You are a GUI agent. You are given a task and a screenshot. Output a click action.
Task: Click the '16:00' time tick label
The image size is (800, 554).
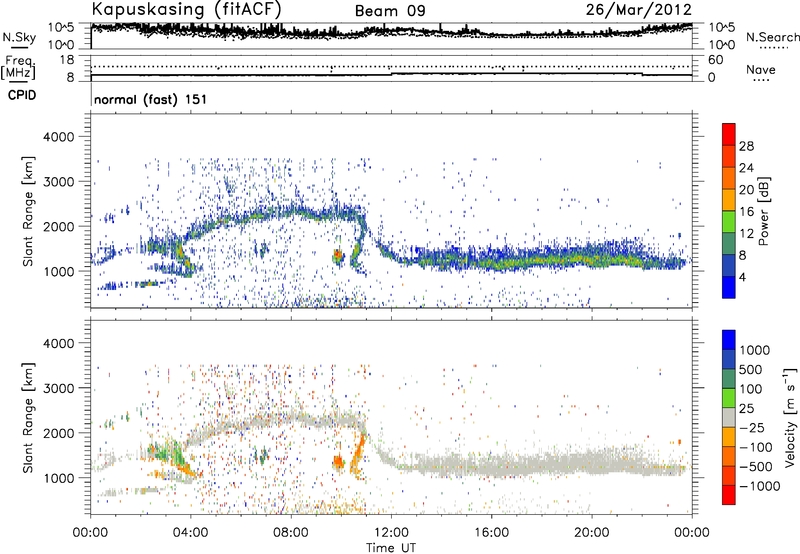(x=491, y=533)
